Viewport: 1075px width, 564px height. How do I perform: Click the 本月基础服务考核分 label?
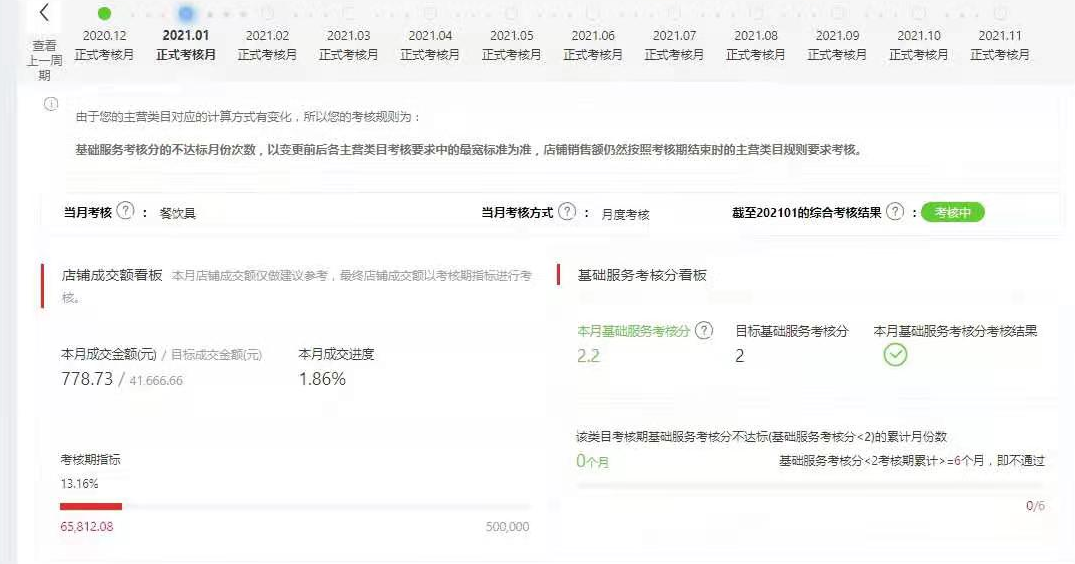(x=633, y=331)
